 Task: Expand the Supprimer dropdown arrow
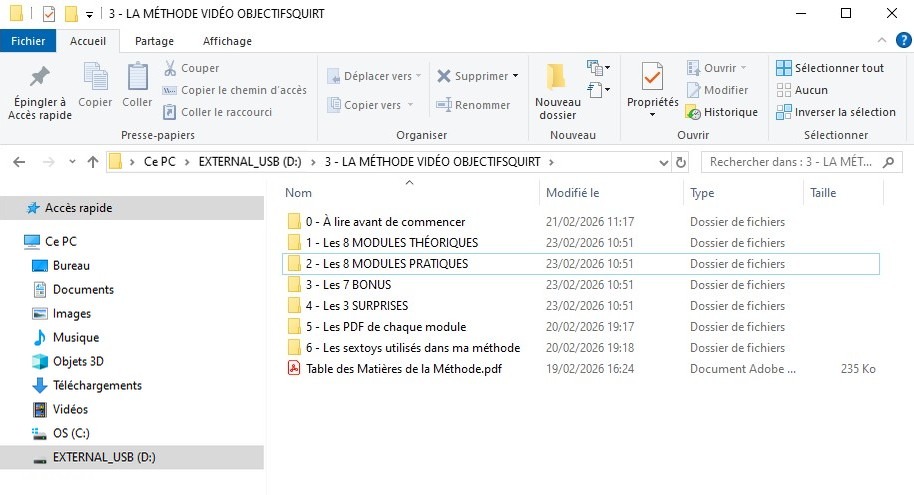[516, 76]
